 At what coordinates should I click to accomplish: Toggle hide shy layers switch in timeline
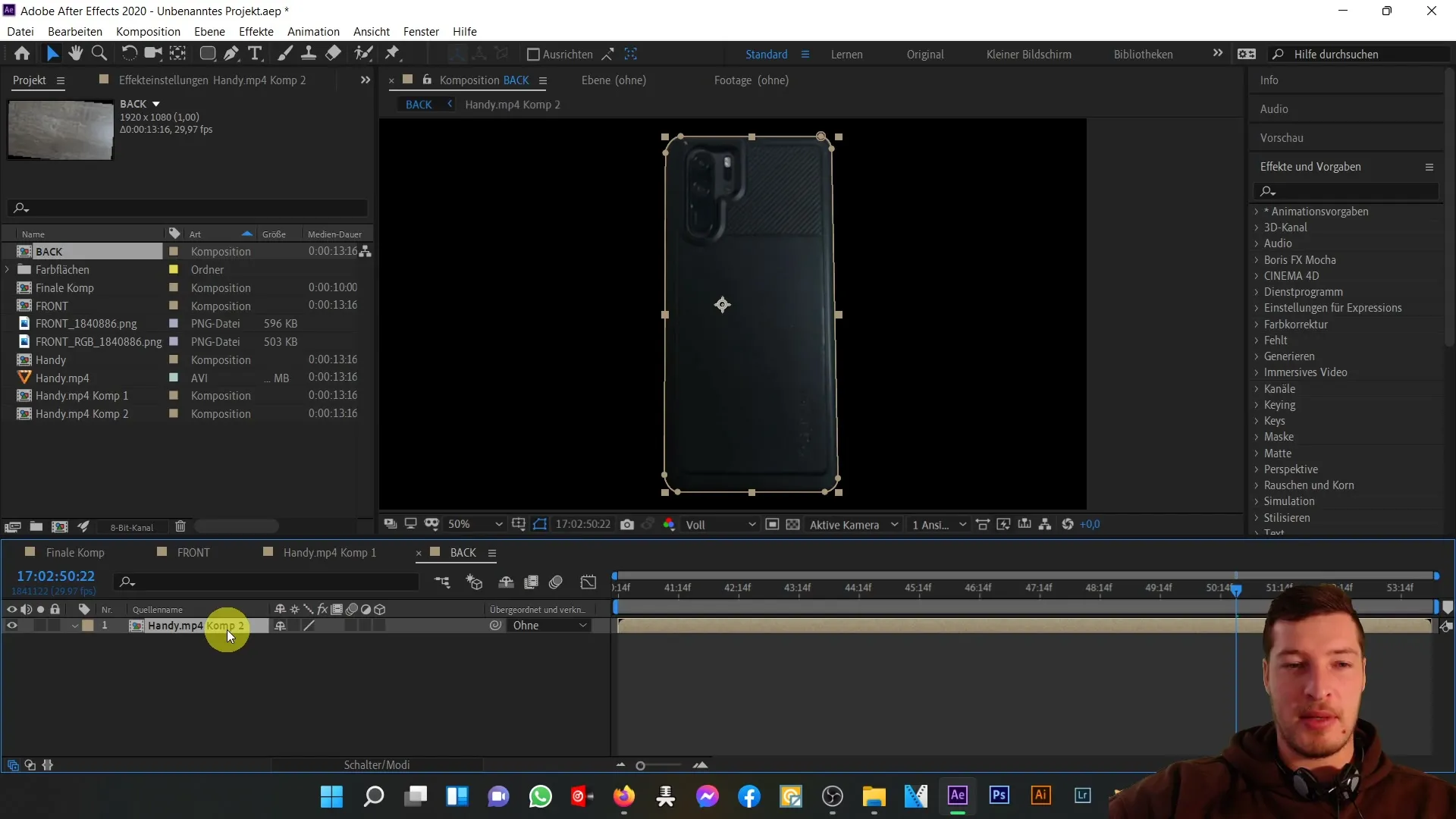(x=506, y=582)
